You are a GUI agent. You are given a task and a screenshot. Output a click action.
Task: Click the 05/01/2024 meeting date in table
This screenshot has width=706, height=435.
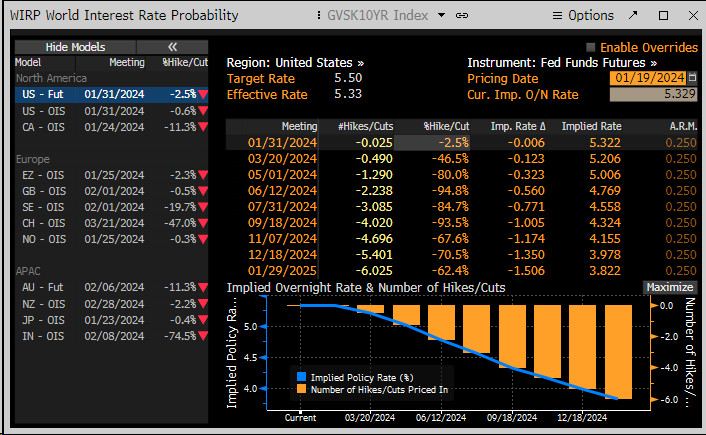(x=282, y=175)
